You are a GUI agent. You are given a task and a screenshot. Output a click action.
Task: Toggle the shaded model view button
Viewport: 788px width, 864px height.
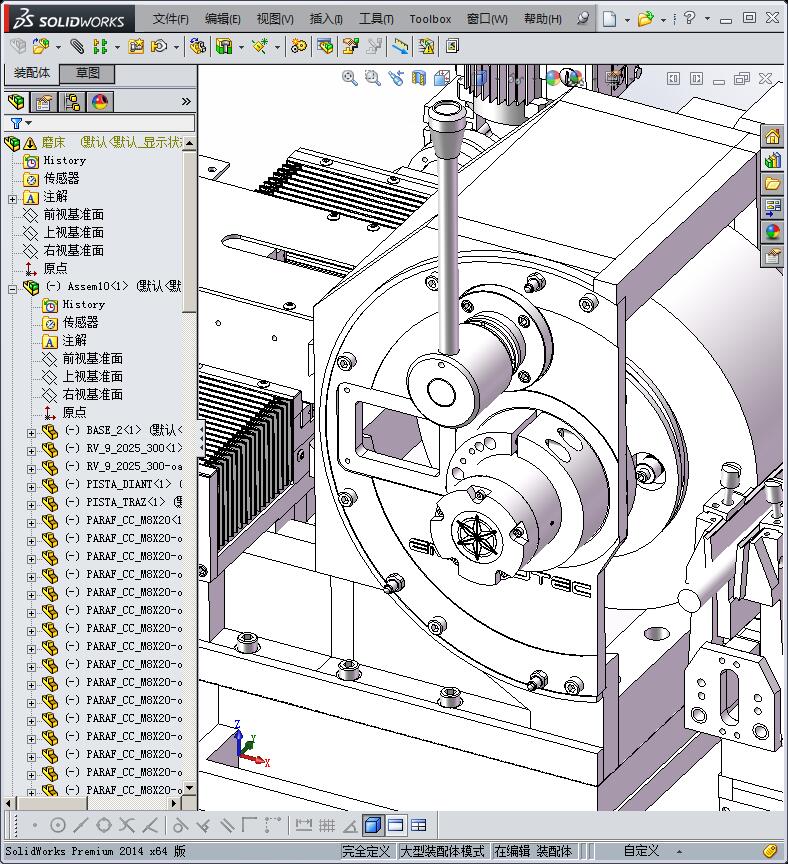pos(373,825)
